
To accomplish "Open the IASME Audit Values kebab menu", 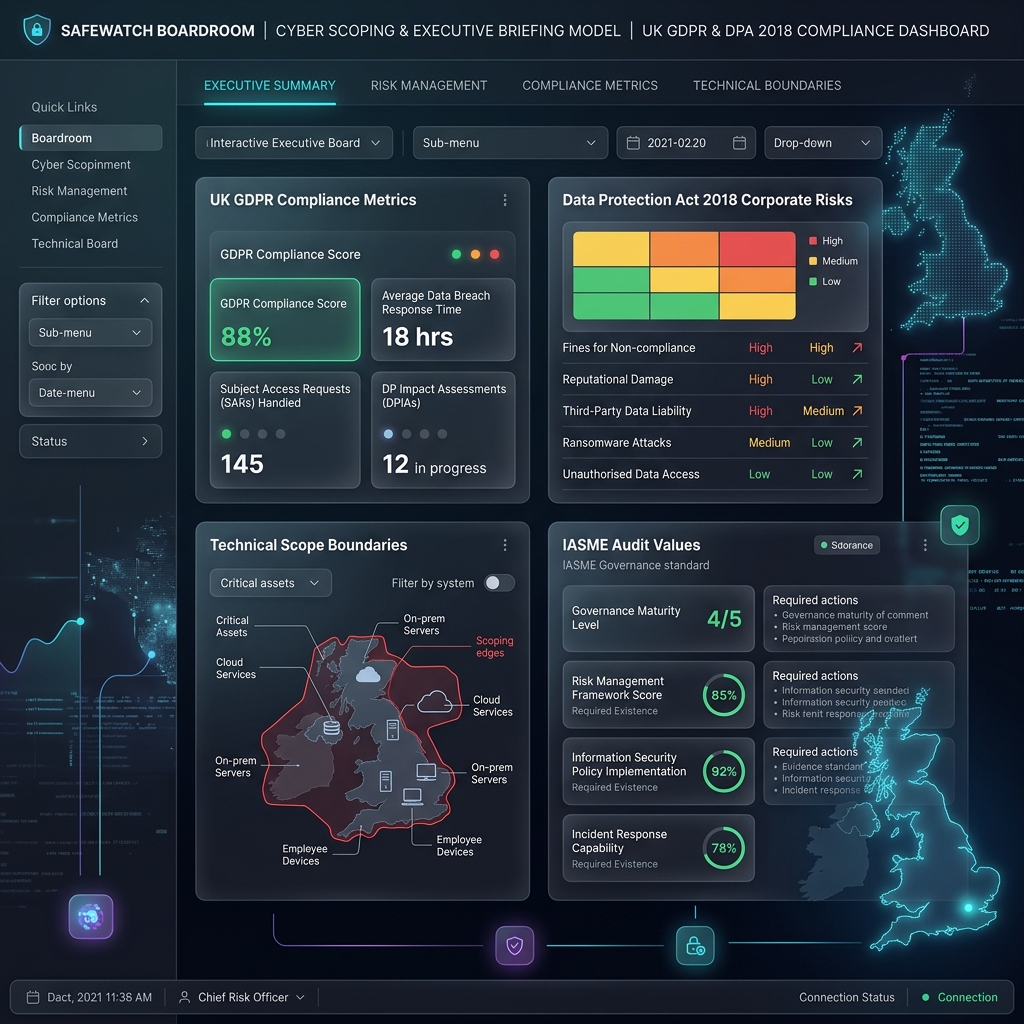I will tap(925, 545).
